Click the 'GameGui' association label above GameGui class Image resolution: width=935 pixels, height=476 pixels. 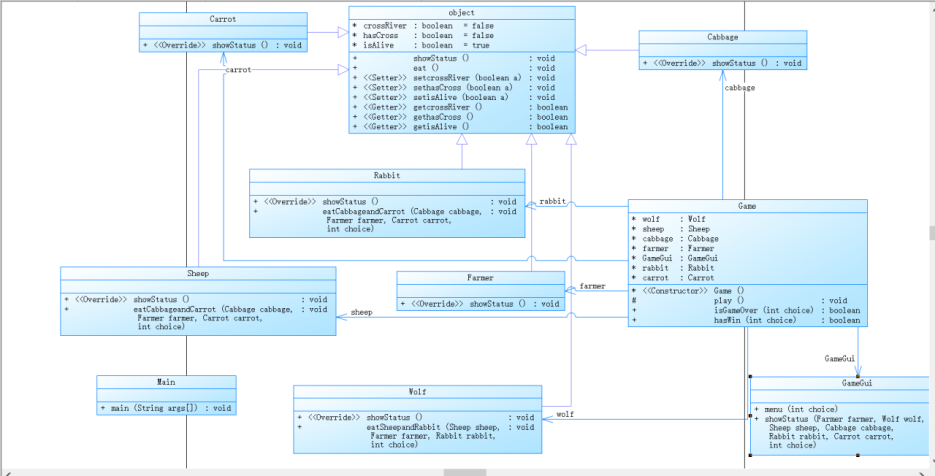pos(840,359)
